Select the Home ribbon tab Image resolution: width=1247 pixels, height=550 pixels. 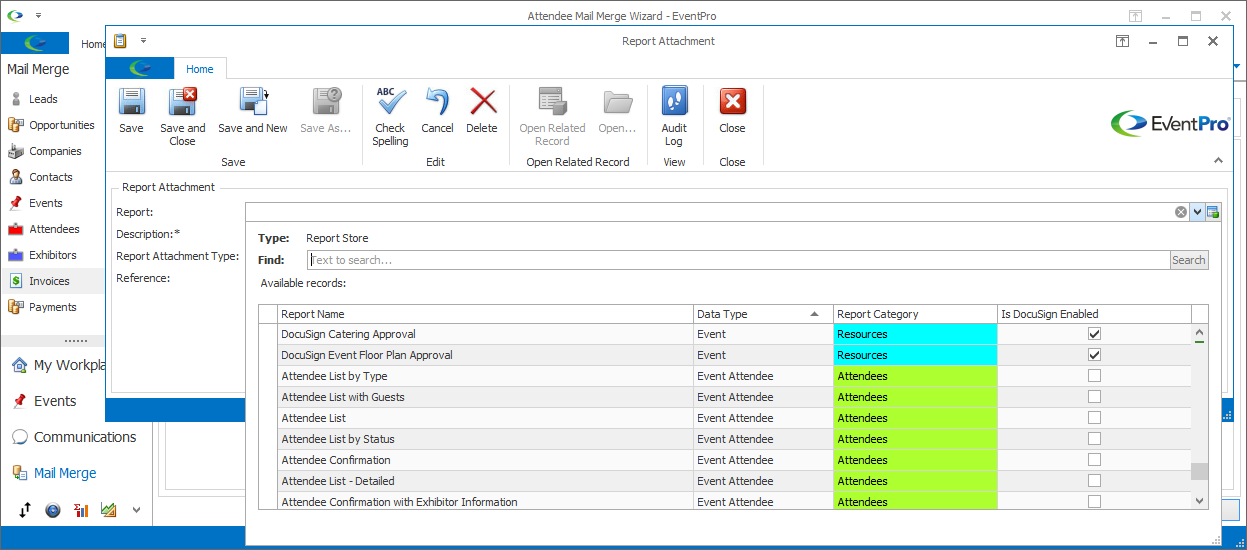click(x=200, y=69)
